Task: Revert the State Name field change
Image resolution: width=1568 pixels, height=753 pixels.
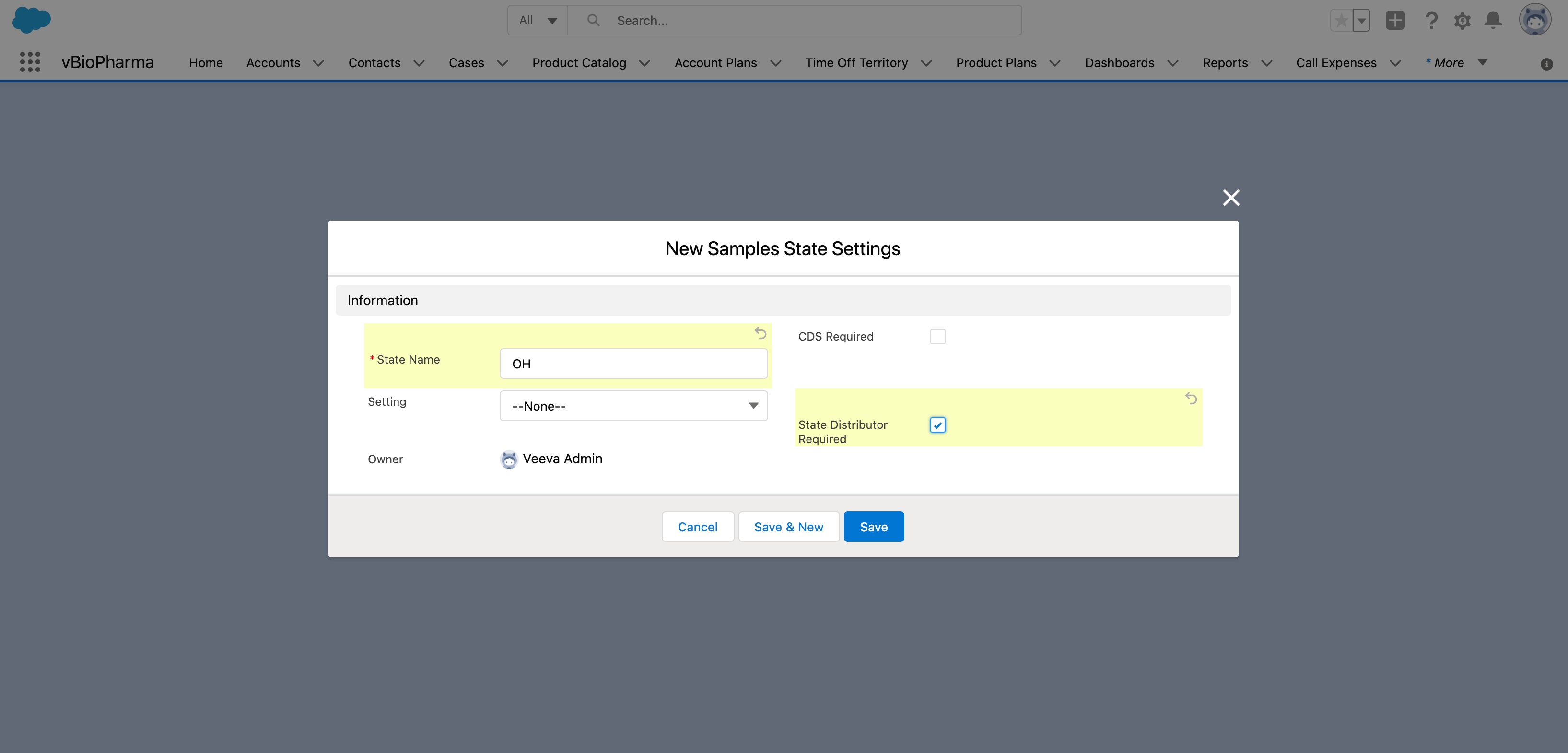Action: click(760, 334)
